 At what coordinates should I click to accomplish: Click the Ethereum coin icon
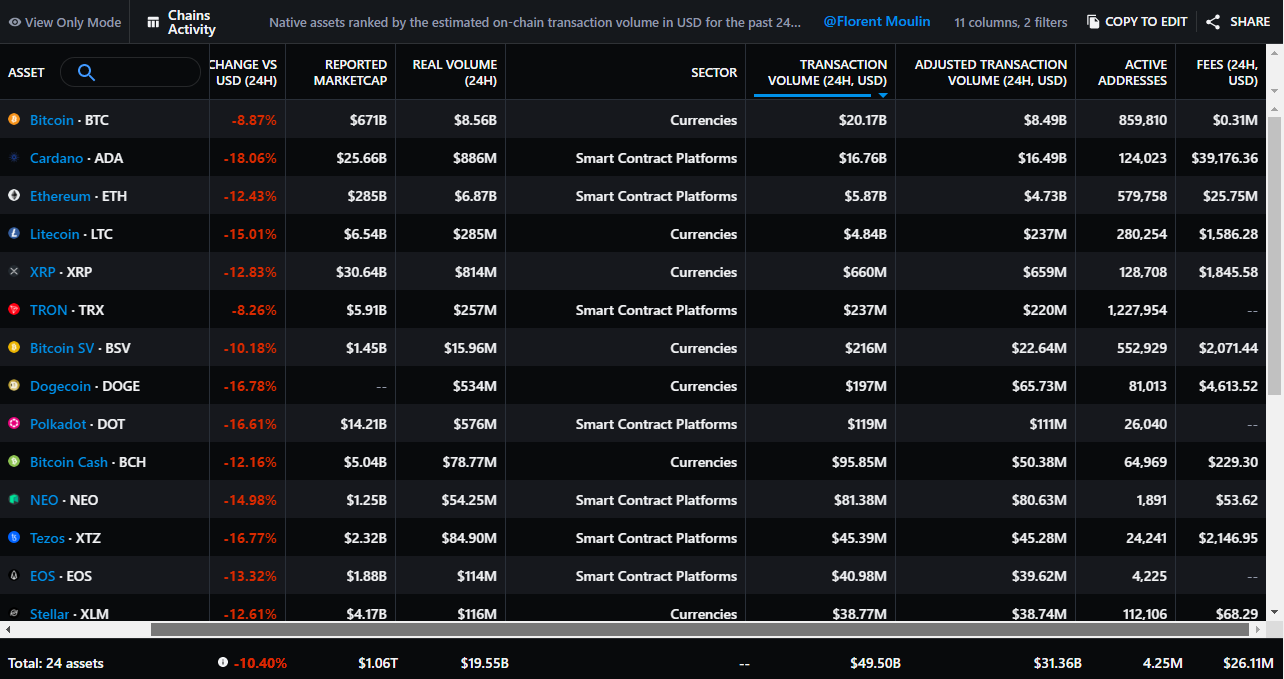point(14,196)
